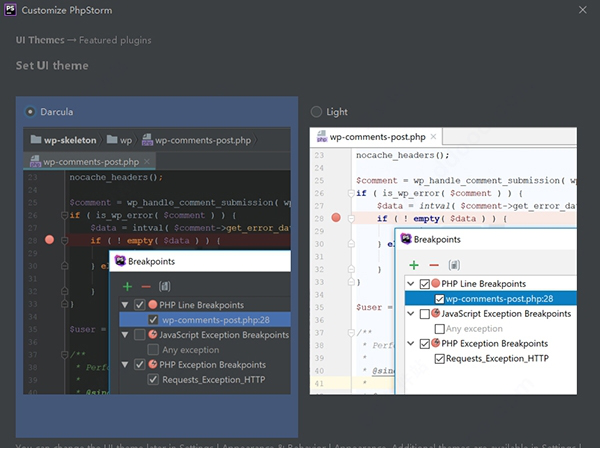Click line number 41 in Light preview gutter
Image resolution: width=600 pixels, height=465 pixels.
(319, 383)
